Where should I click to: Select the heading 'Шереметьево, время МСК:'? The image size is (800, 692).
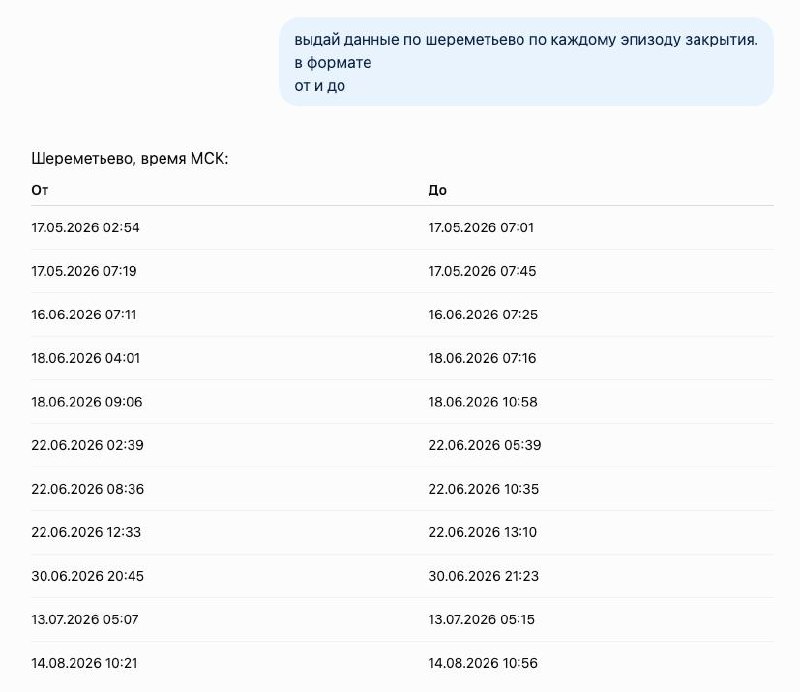point(130,159)
